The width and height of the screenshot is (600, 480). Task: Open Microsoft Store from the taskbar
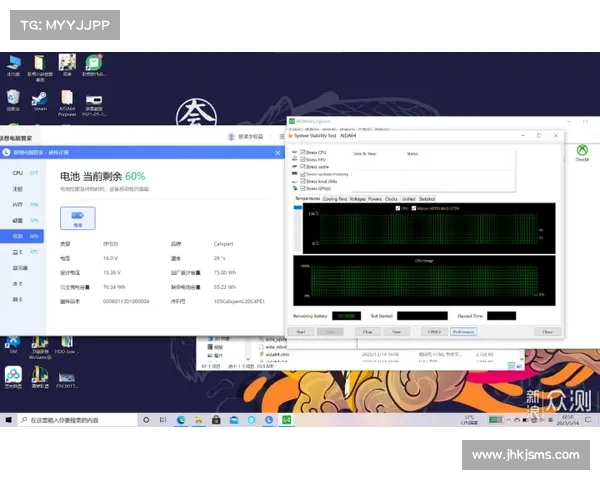216,420
